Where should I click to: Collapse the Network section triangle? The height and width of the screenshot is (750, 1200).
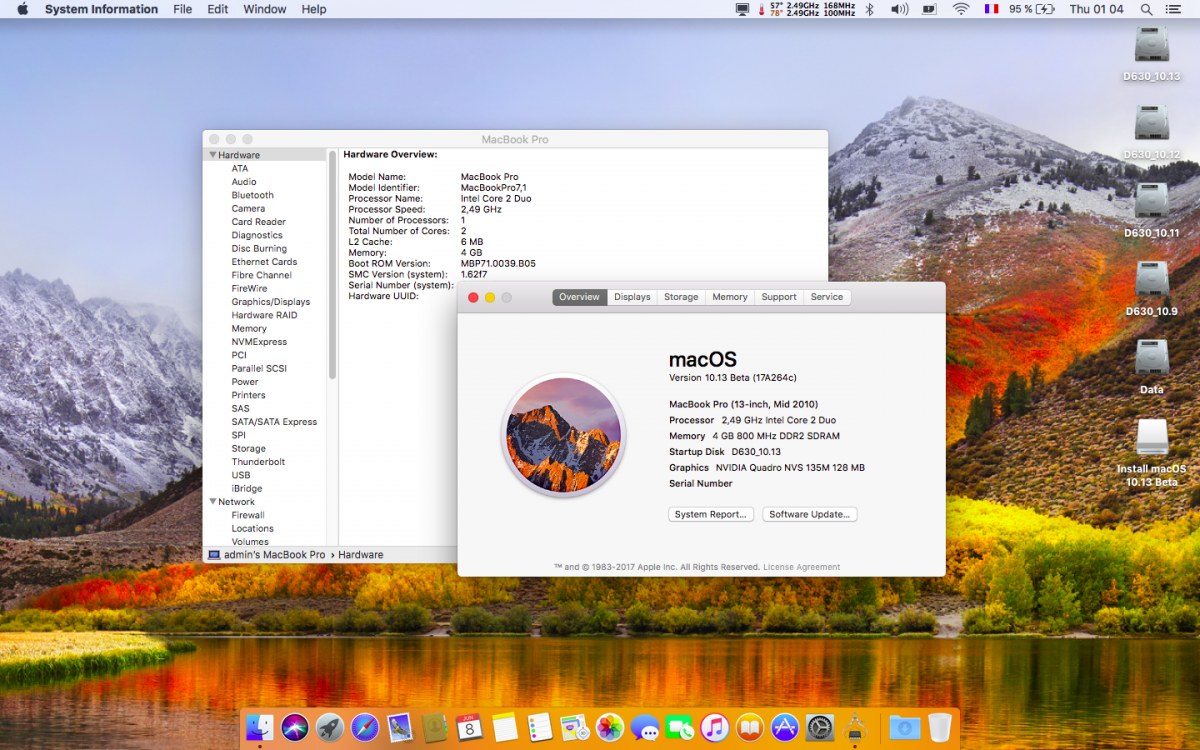click(x=213, y=502)
